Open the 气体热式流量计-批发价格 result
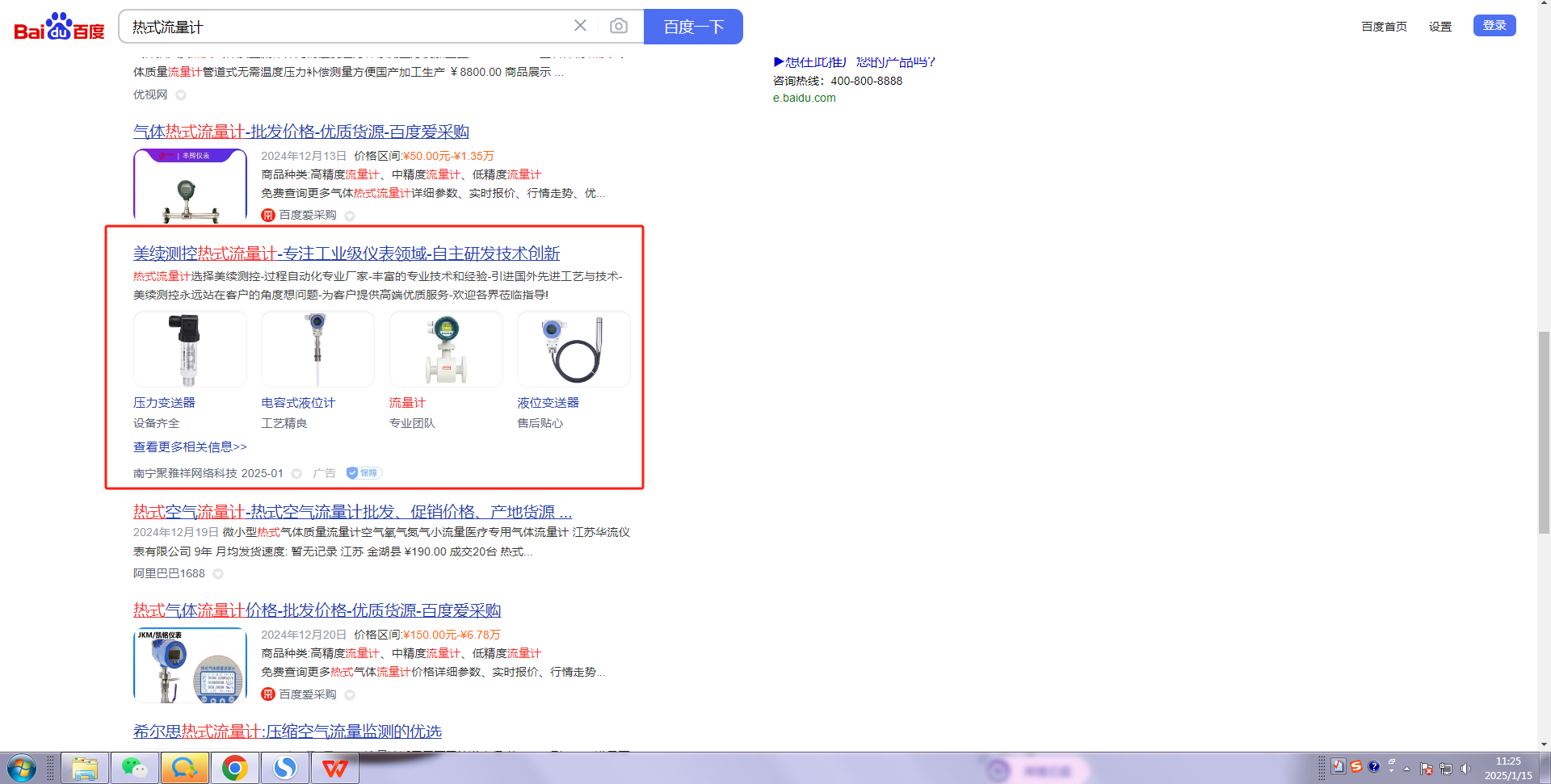This screenshot has height=784, width=1551. (x=301, y=132)
